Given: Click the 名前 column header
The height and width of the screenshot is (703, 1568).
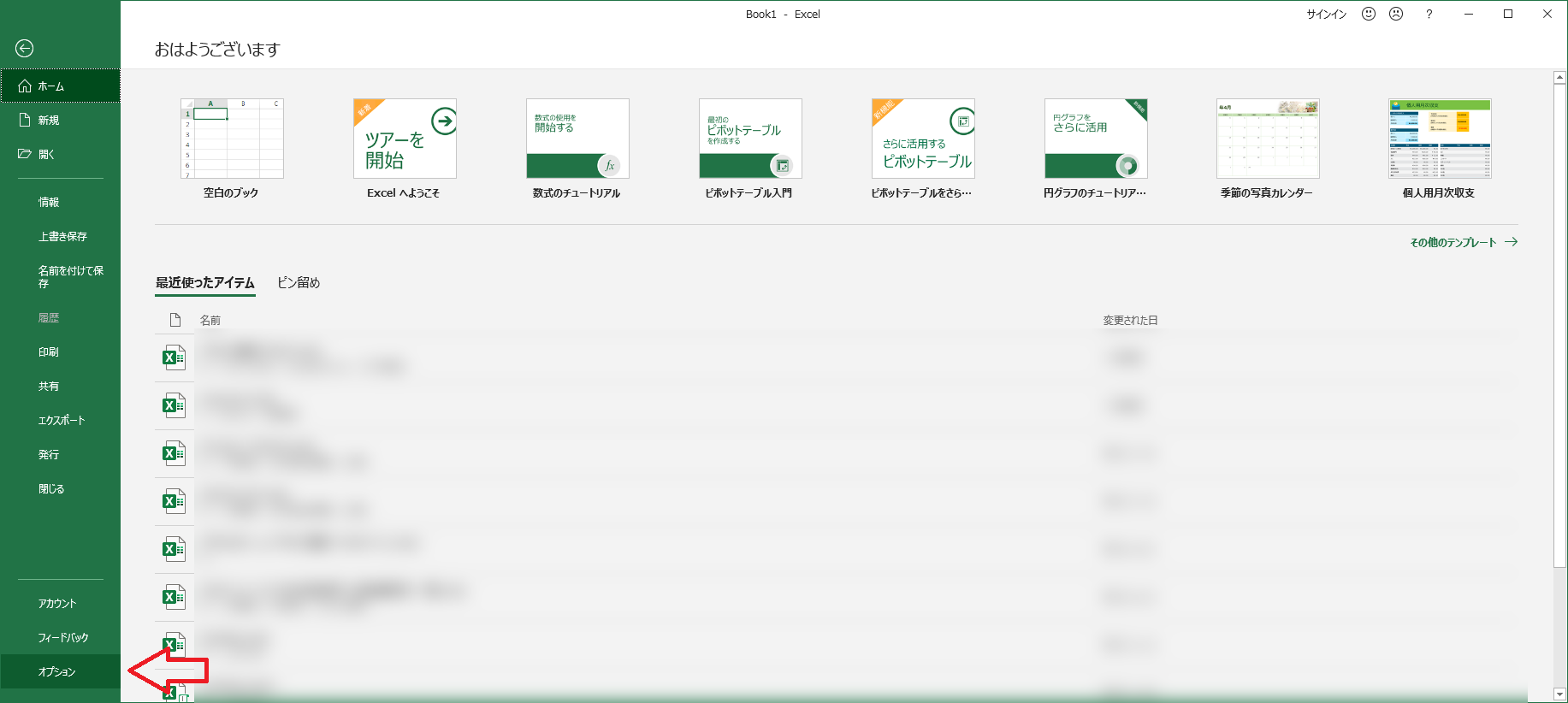Looking at the screenshot, I should [210, 320].
